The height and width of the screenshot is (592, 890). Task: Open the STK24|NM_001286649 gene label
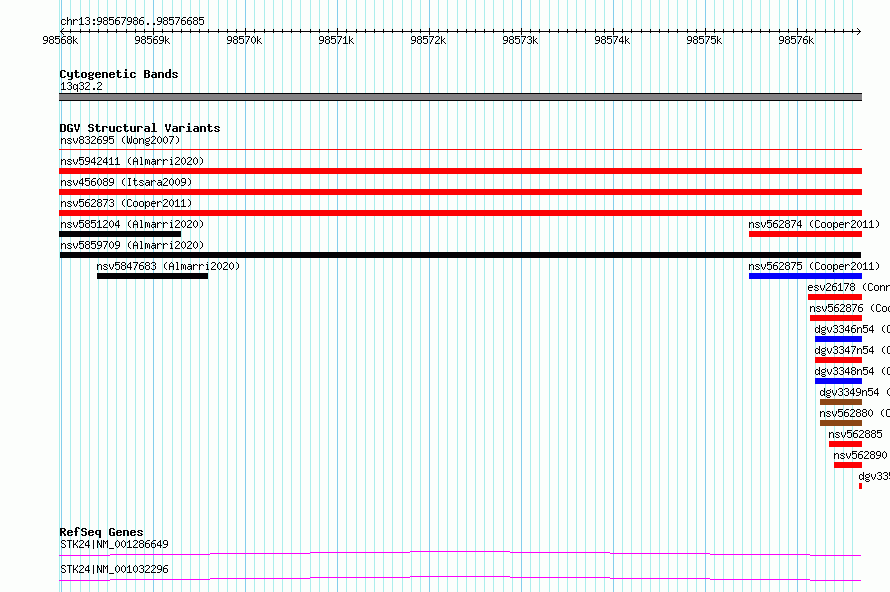[114, 544]
